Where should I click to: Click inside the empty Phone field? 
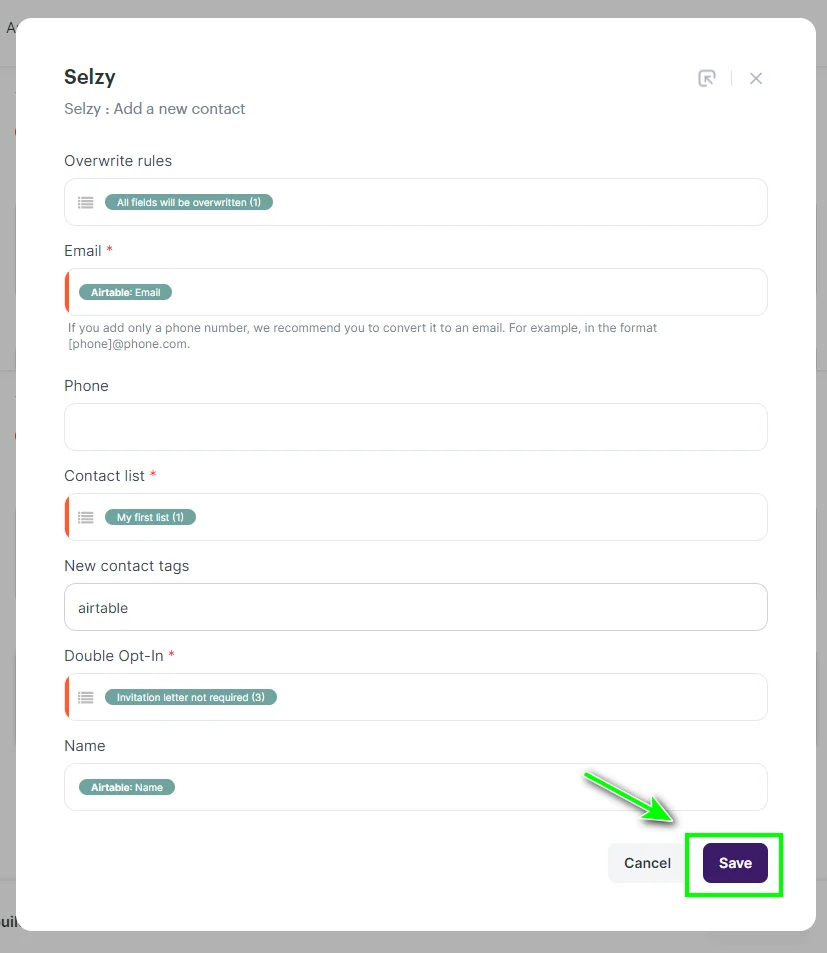415,427
